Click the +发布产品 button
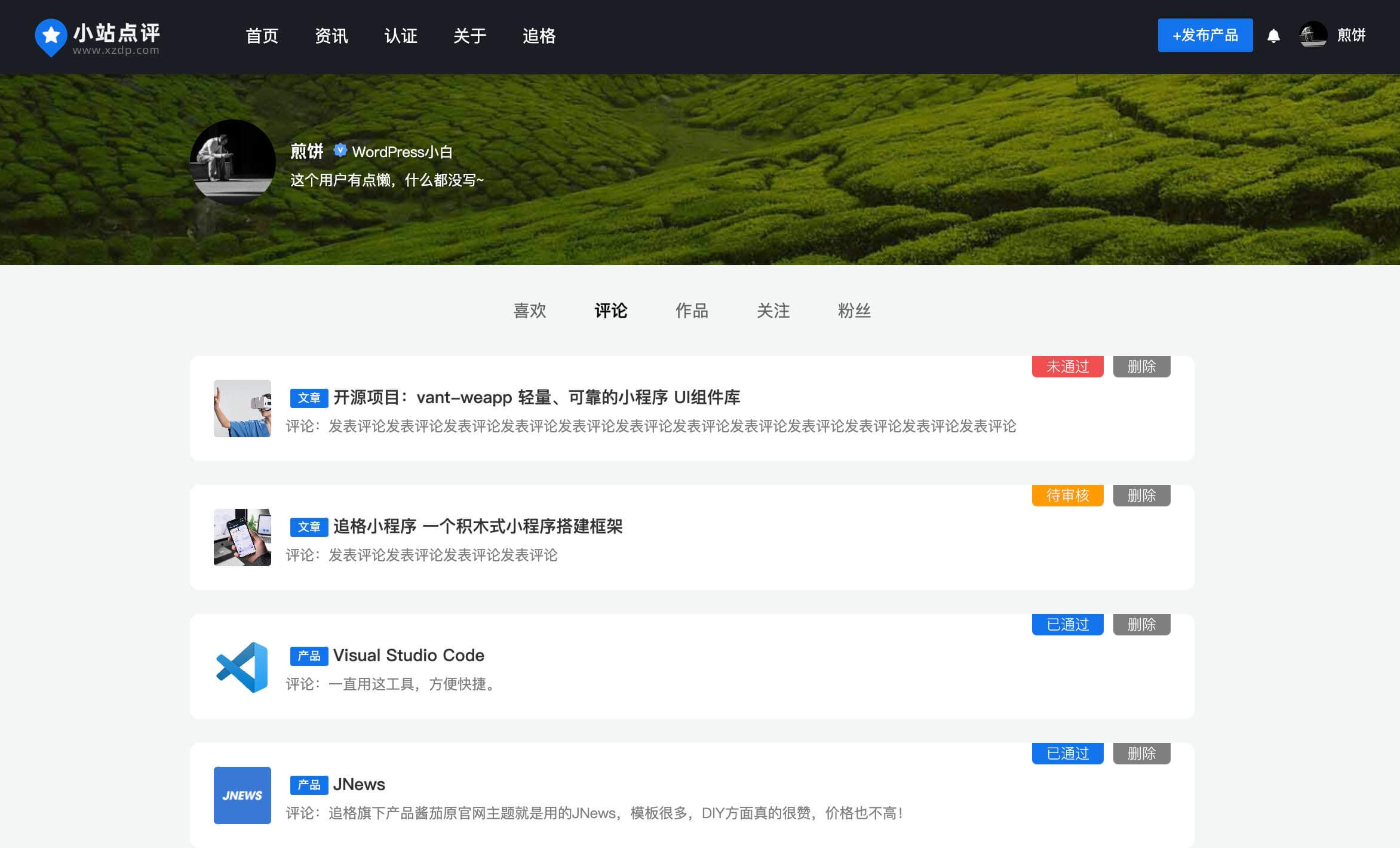The image size is (1400, 848). click(x=1205, y=35)
